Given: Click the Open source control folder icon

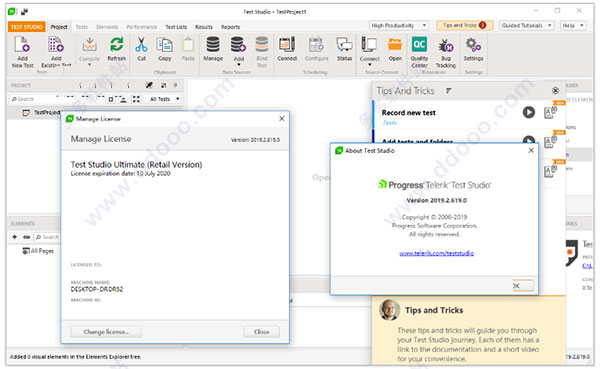Looking at the screenshot, I should pos(395,44).
